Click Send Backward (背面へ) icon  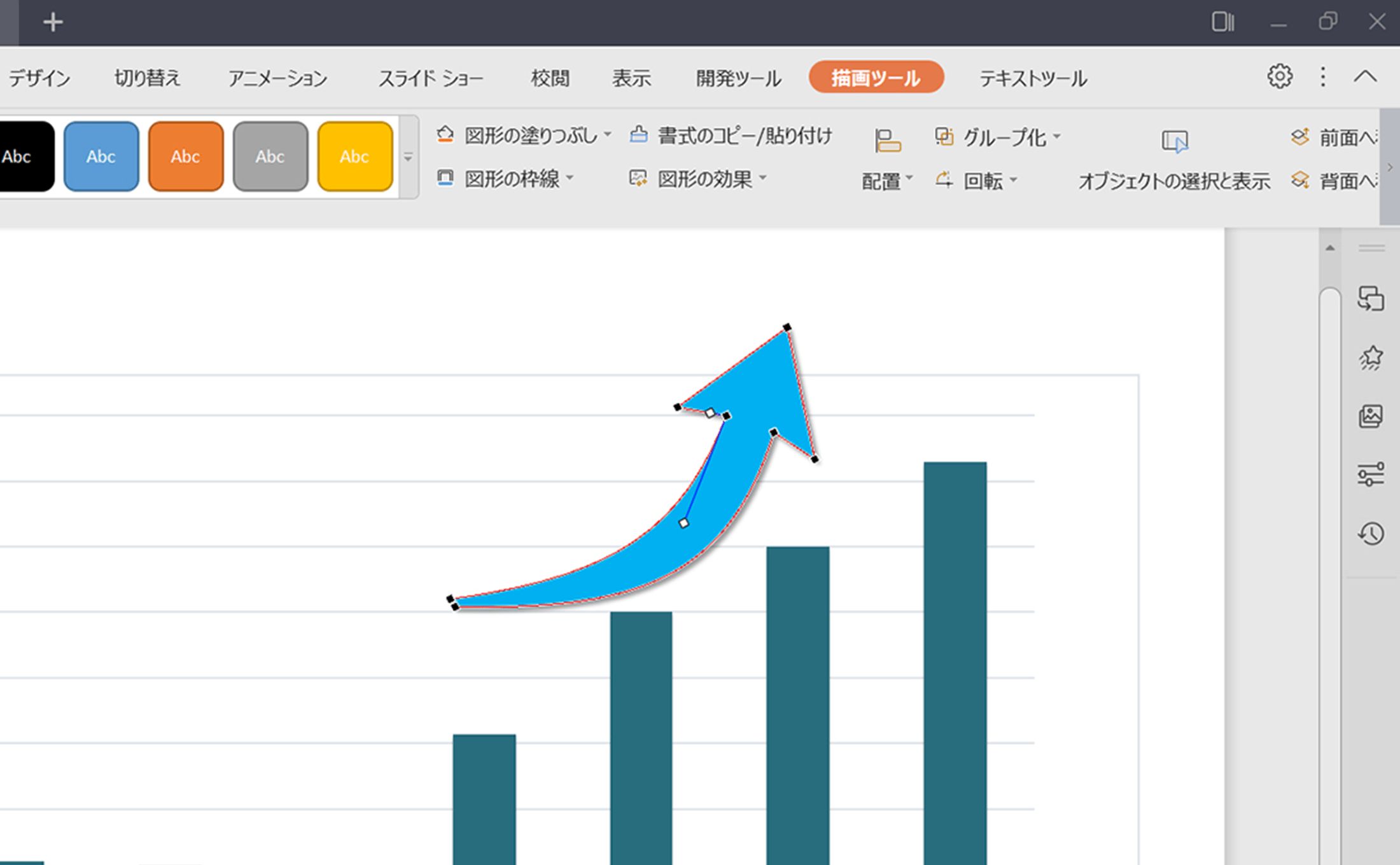coord(1300,181)
